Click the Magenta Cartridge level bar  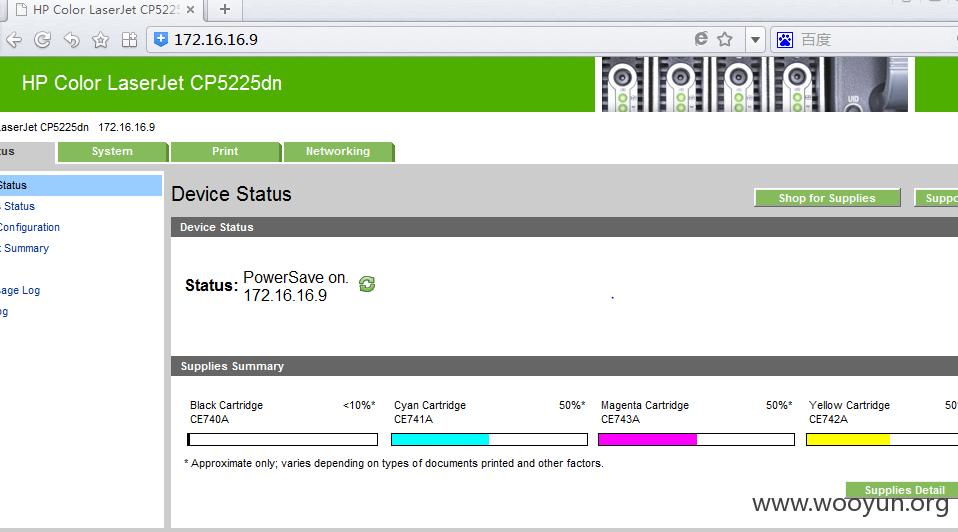[x=697, y=440]
